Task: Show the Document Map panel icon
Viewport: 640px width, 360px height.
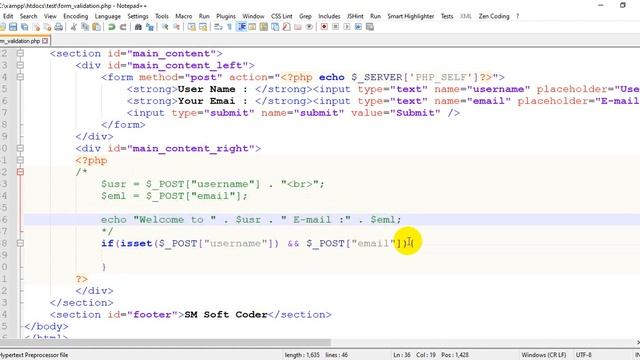Action: tap(264, 27)
